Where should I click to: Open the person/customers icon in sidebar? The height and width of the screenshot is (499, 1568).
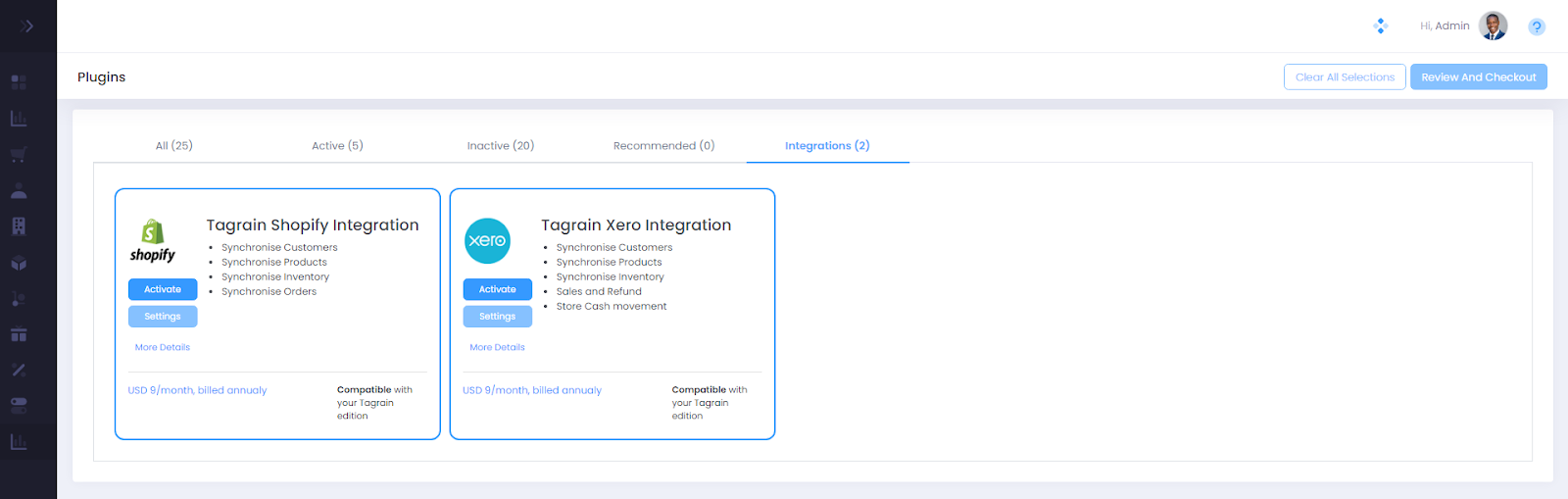(19, 190)
